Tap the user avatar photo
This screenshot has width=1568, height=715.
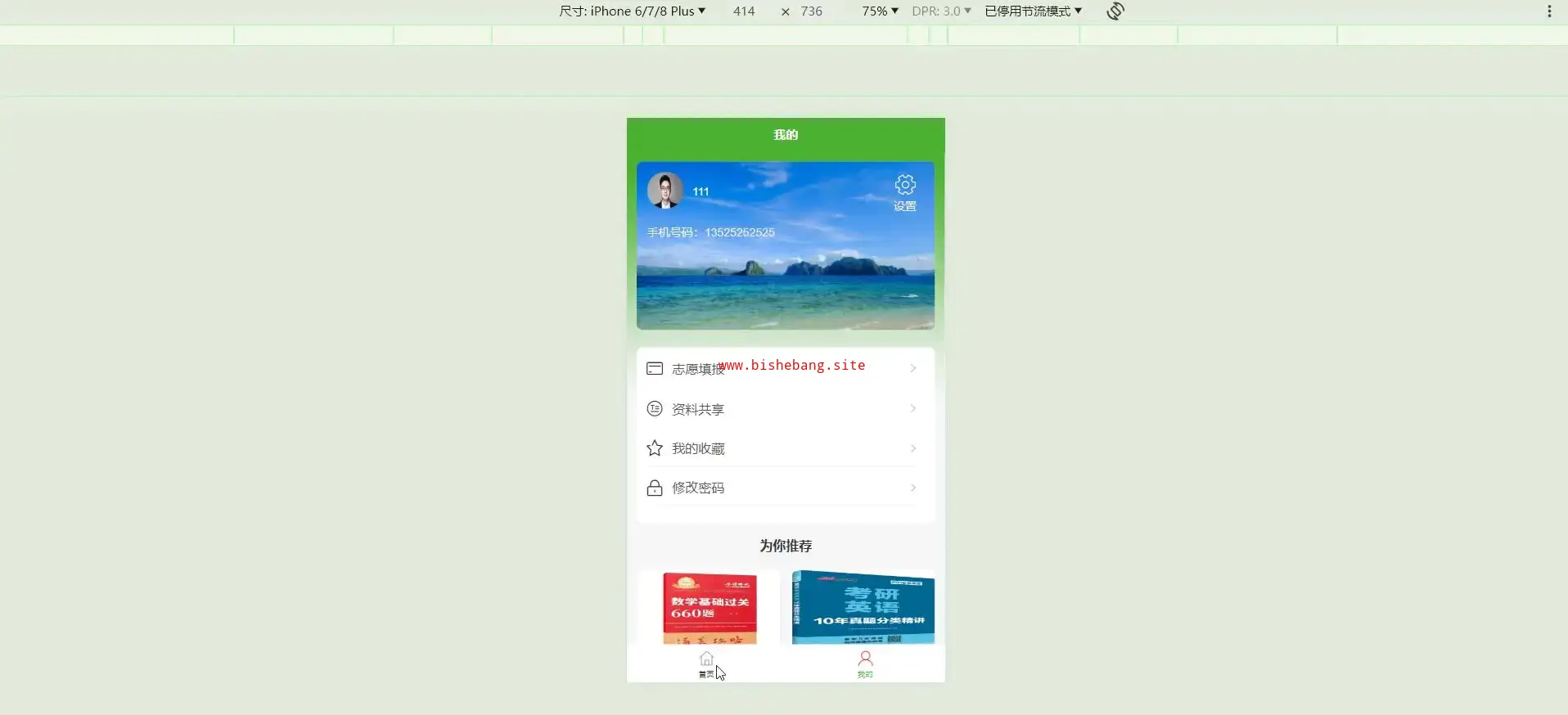click(665, 190)
